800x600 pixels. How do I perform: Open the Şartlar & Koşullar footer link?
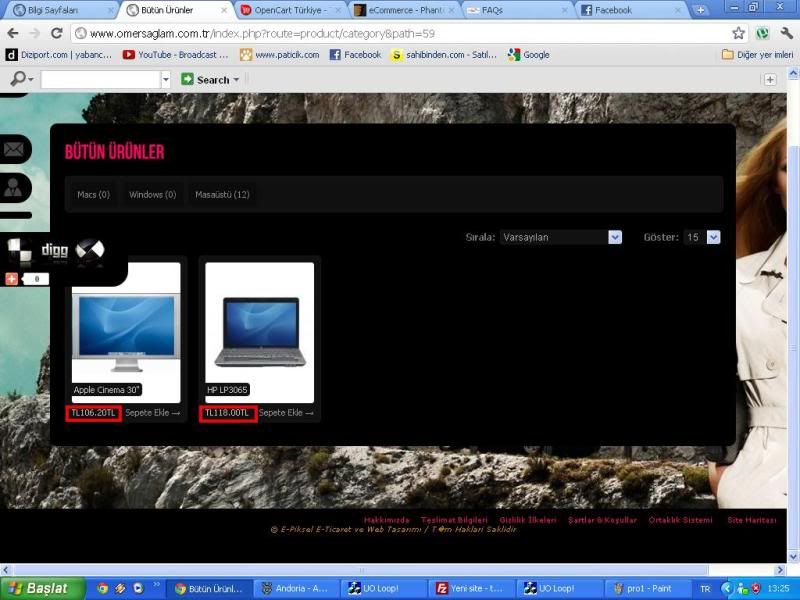[x=602, y=520]
